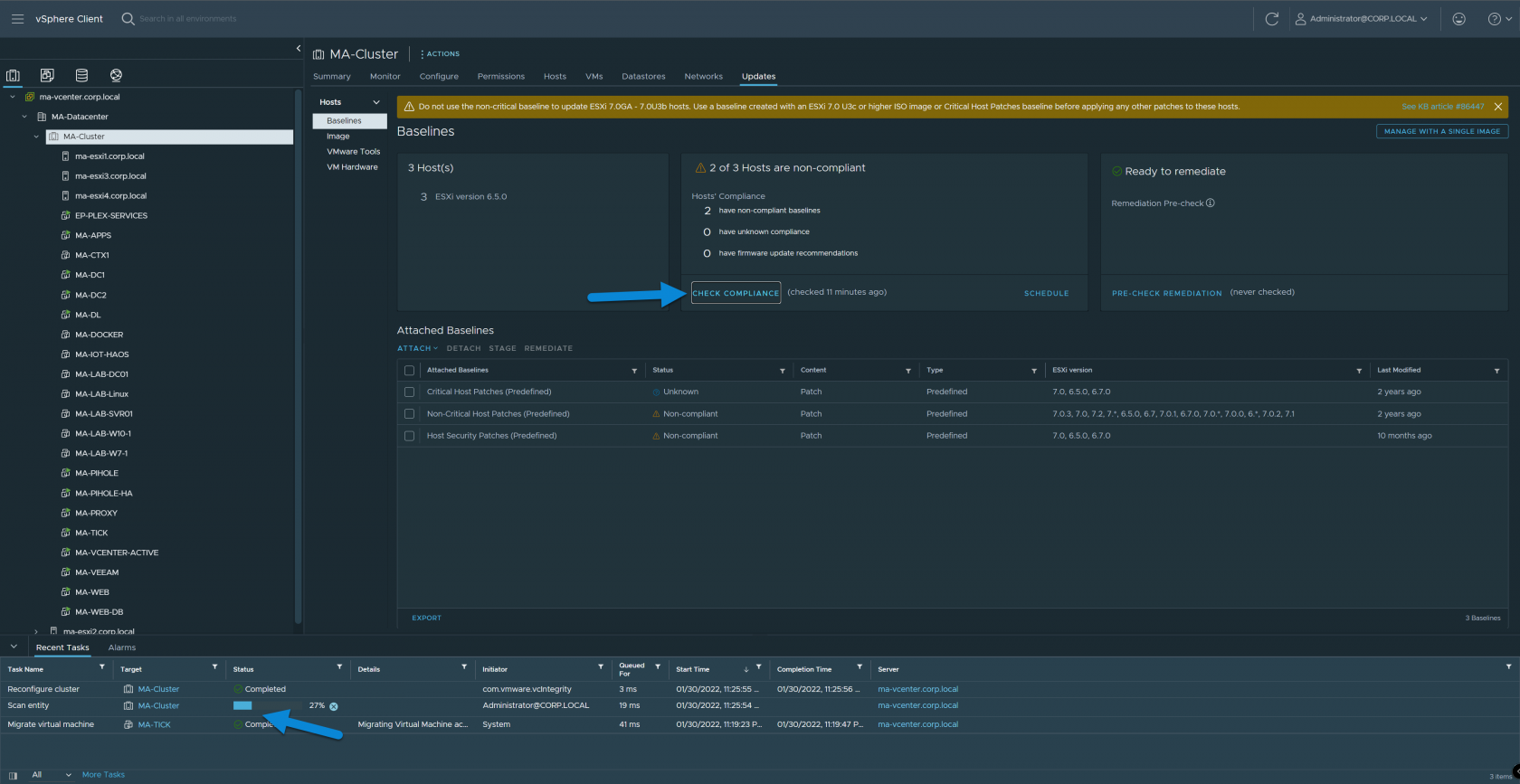The width and height of the screenshot is (1520, 784).
Task: Filter the Content column
Action: tap(908, 371)
